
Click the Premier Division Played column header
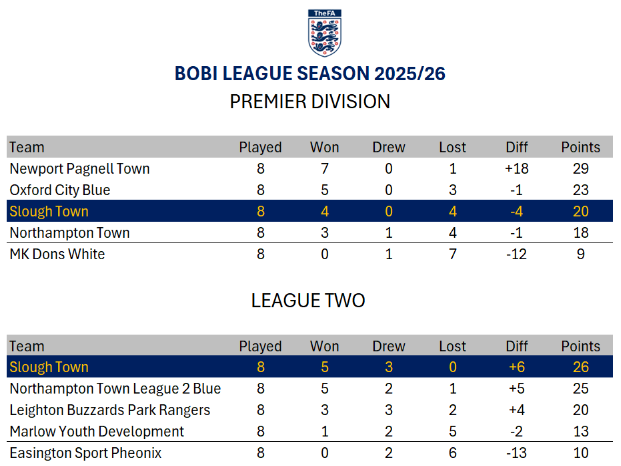pyautogui.click(x=260, y=147)
